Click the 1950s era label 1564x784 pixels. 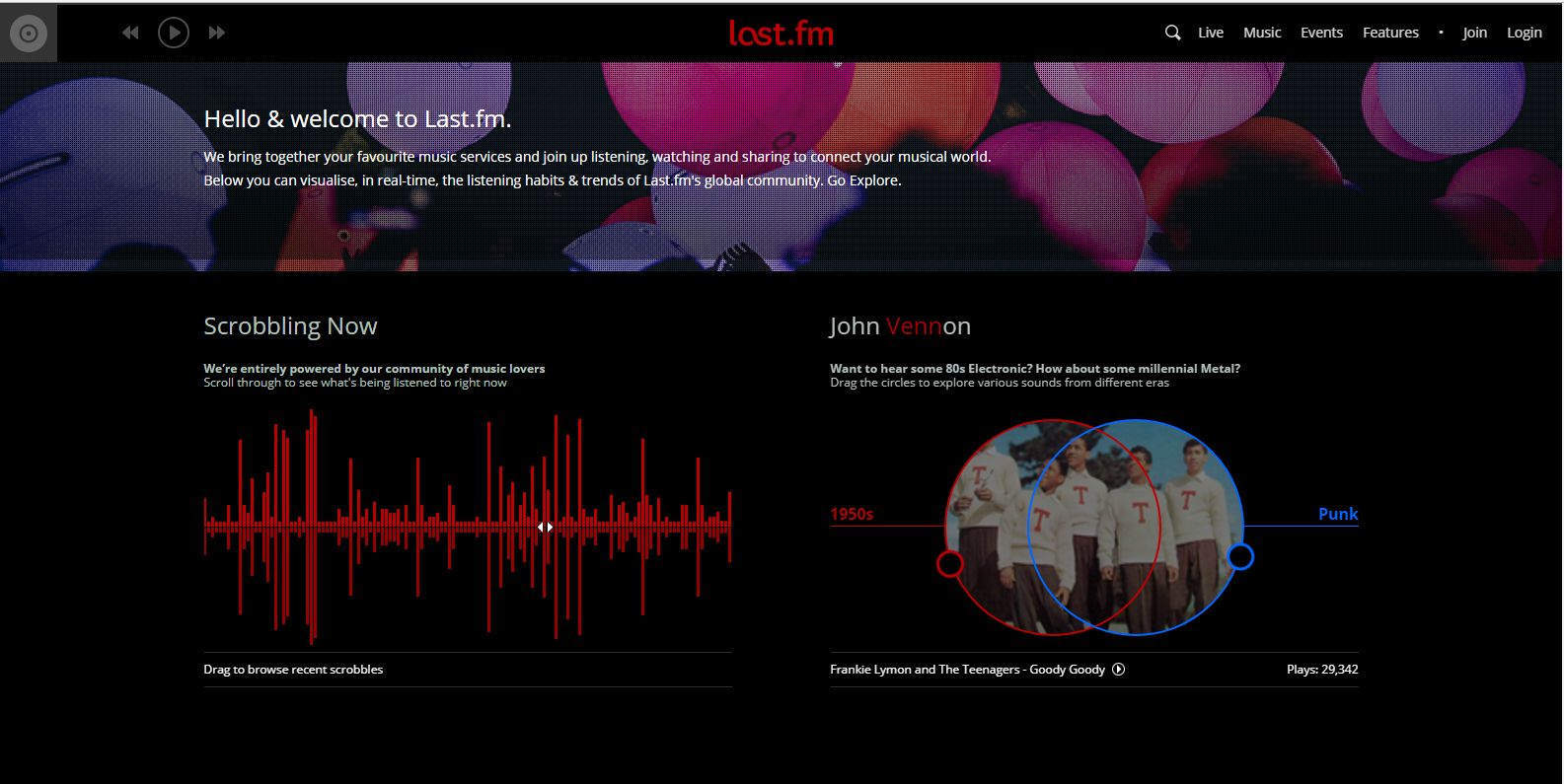[852, 514]
